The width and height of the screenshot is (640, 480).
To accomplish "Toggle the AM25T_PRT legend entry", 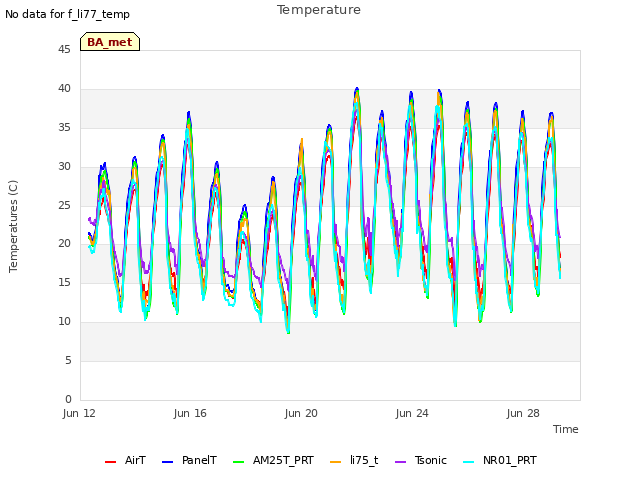I will click(273, 460).
